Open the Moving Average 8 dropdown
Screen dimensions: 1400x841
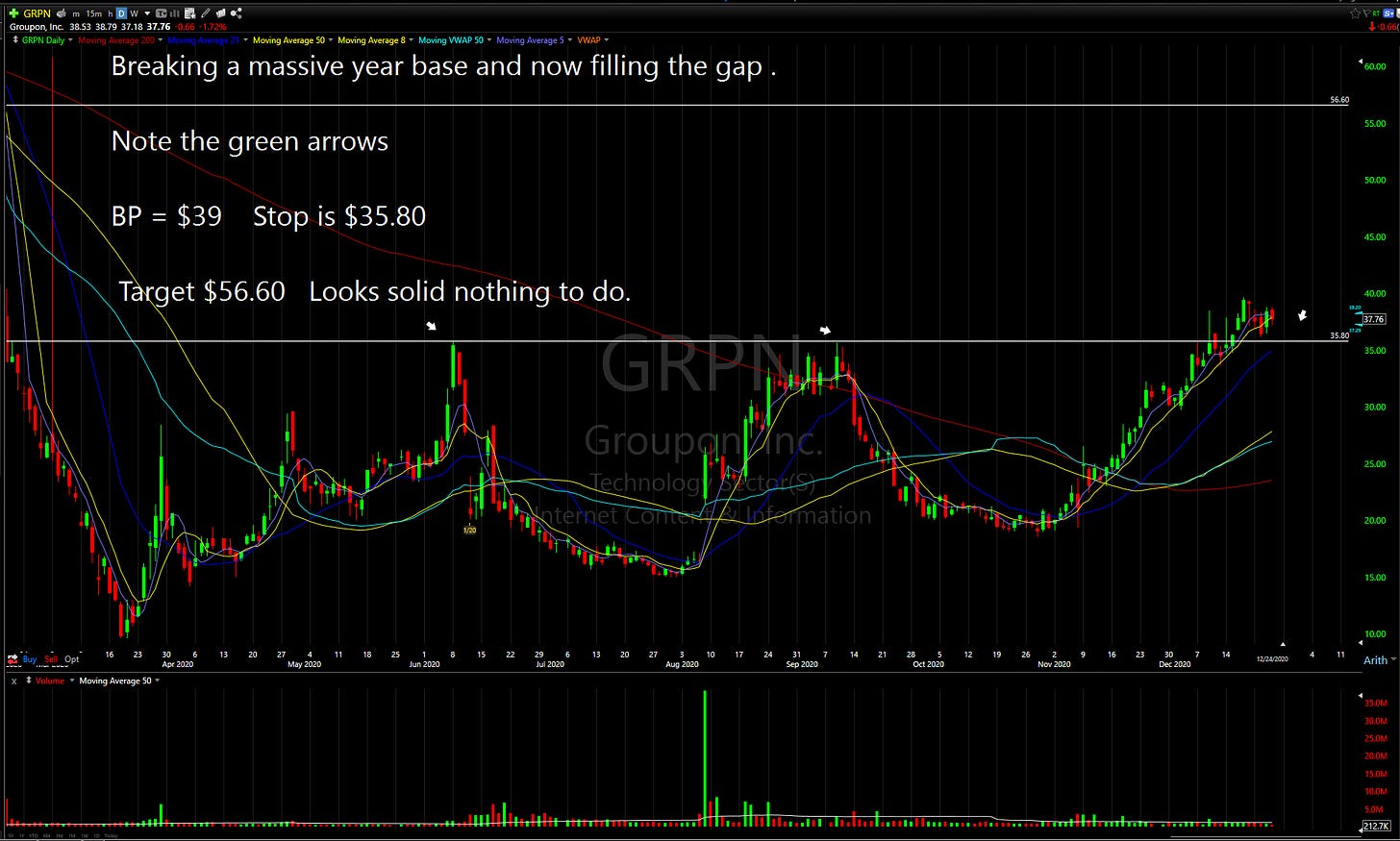tap(411, 40)
